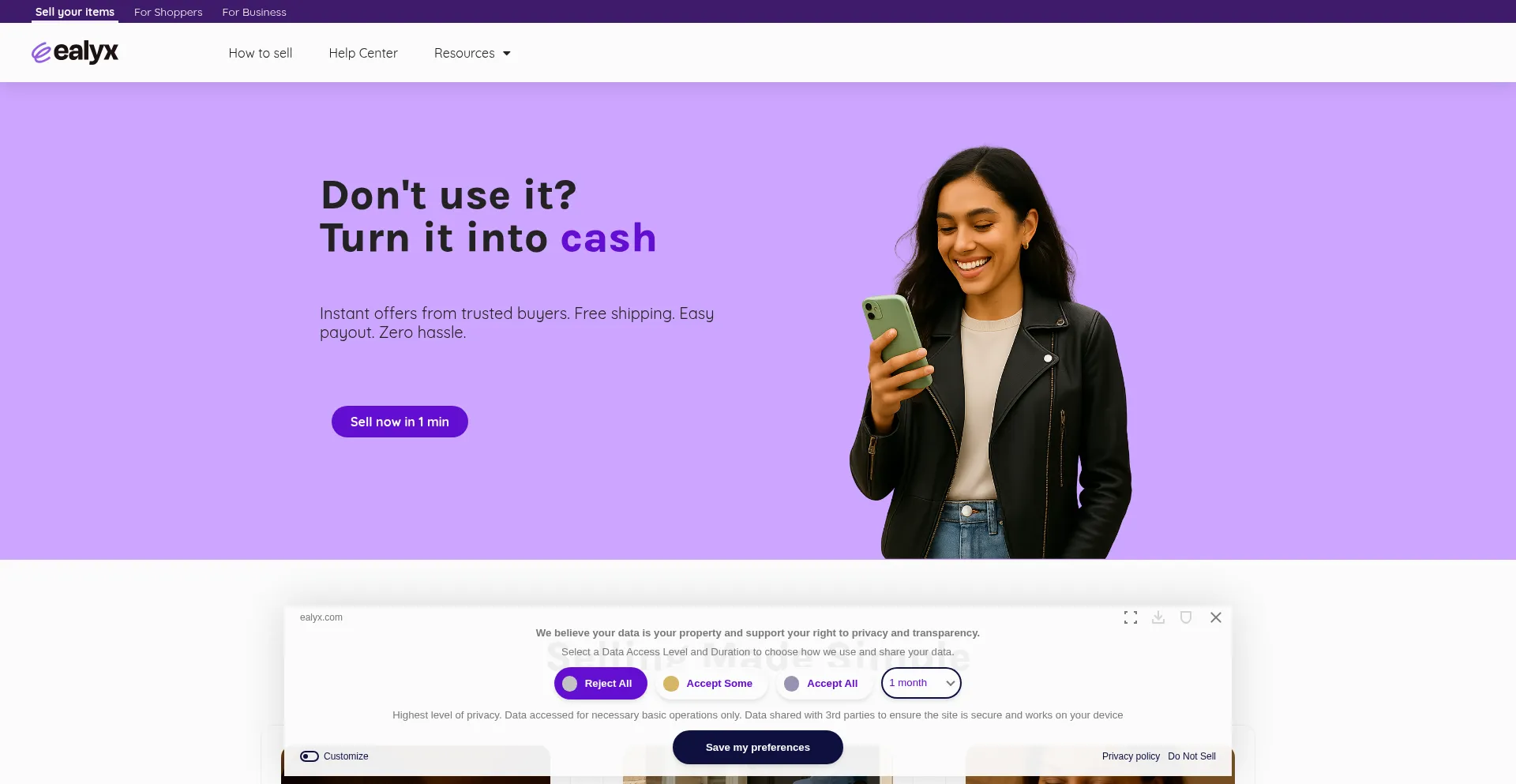Viewport: 1516px width, 784px height.
Task: Click the shield icon in consent banner
Action: (1186, 617)
